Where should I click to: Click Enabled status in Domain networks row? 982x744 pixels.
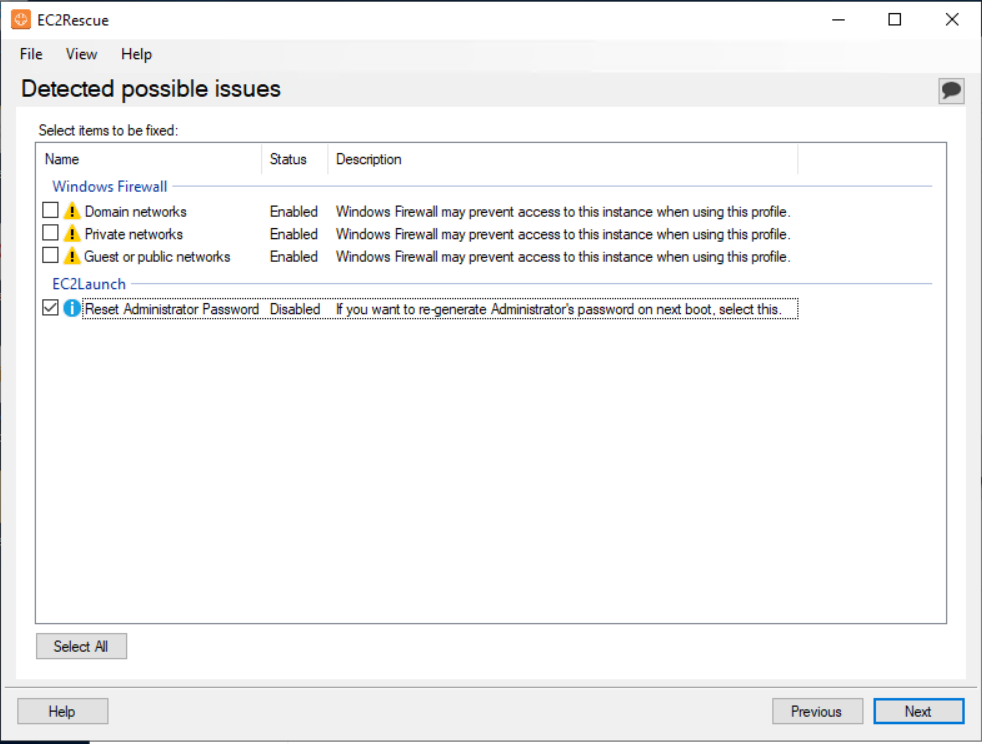coord(294,212)
